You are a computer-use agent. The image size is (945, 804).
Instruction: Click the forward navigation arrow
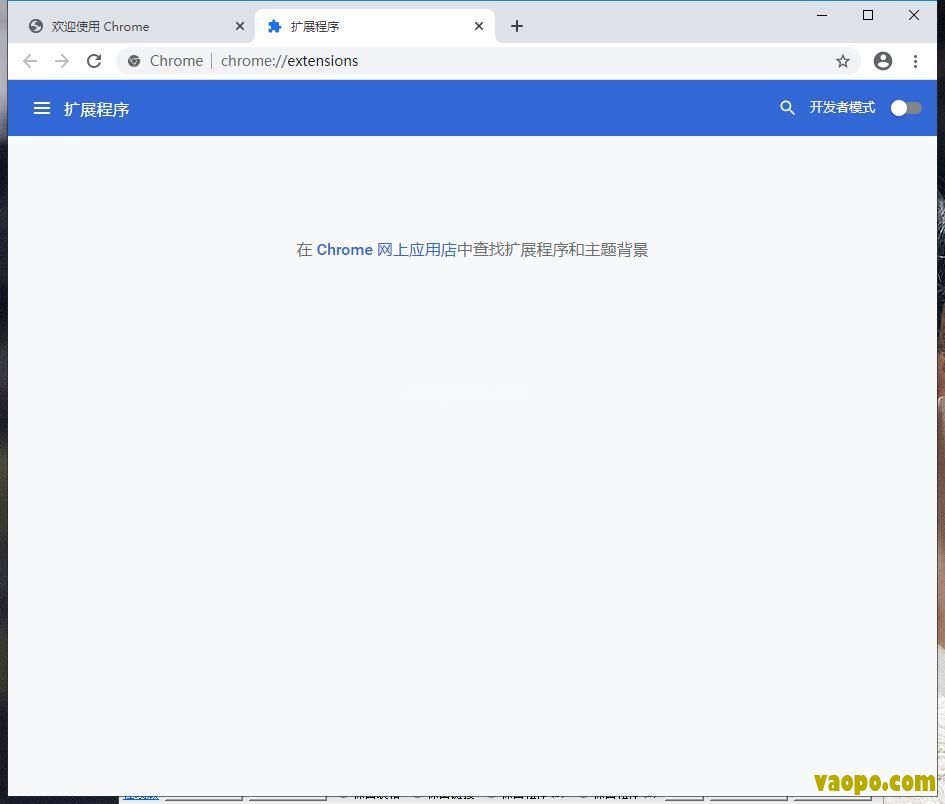61,60
